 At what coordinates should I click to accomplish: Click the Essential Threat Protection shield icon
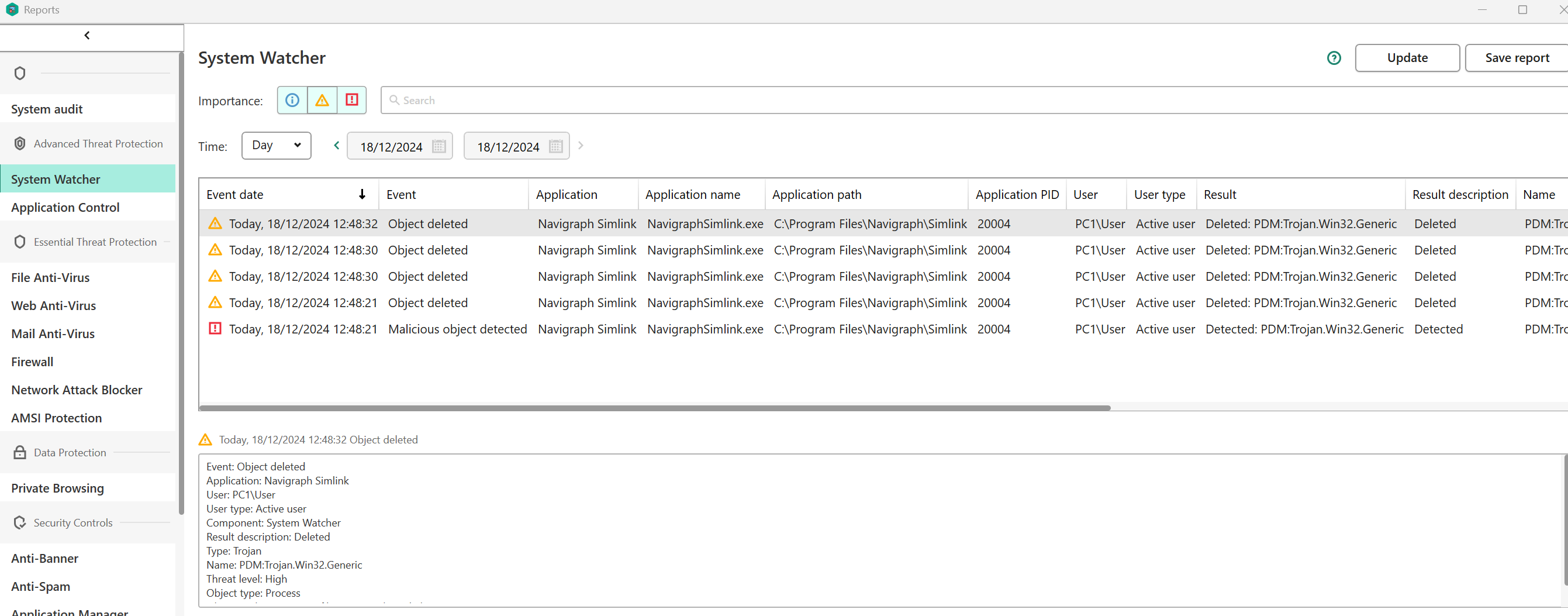pyautogui.click(x=19, y=242)
